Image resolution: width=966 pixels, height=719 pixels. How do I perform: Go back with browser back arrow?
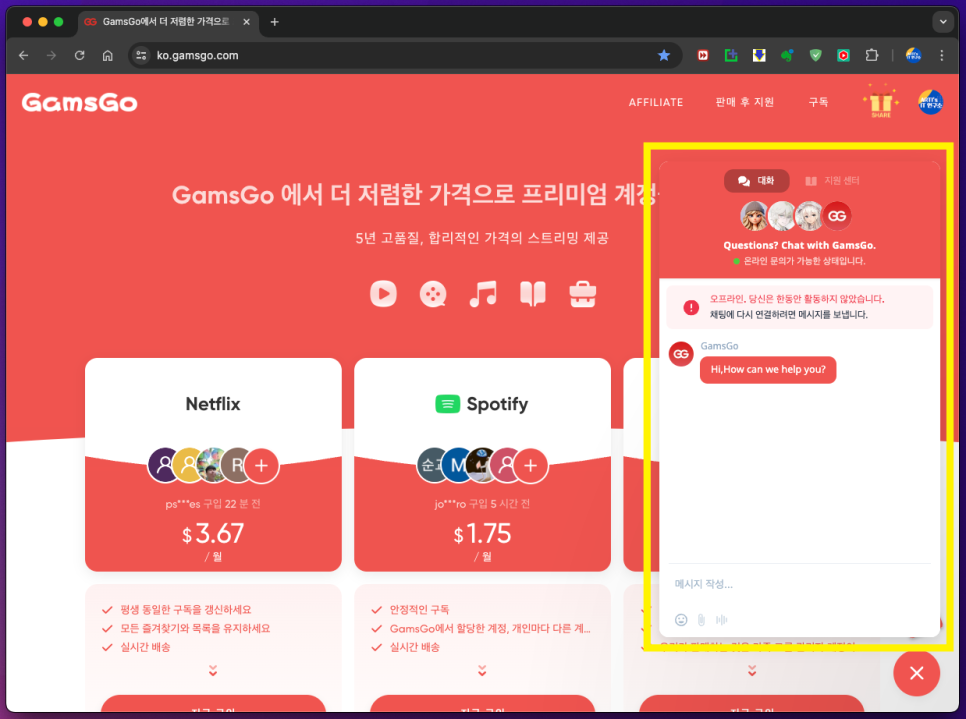coord(23,55)
